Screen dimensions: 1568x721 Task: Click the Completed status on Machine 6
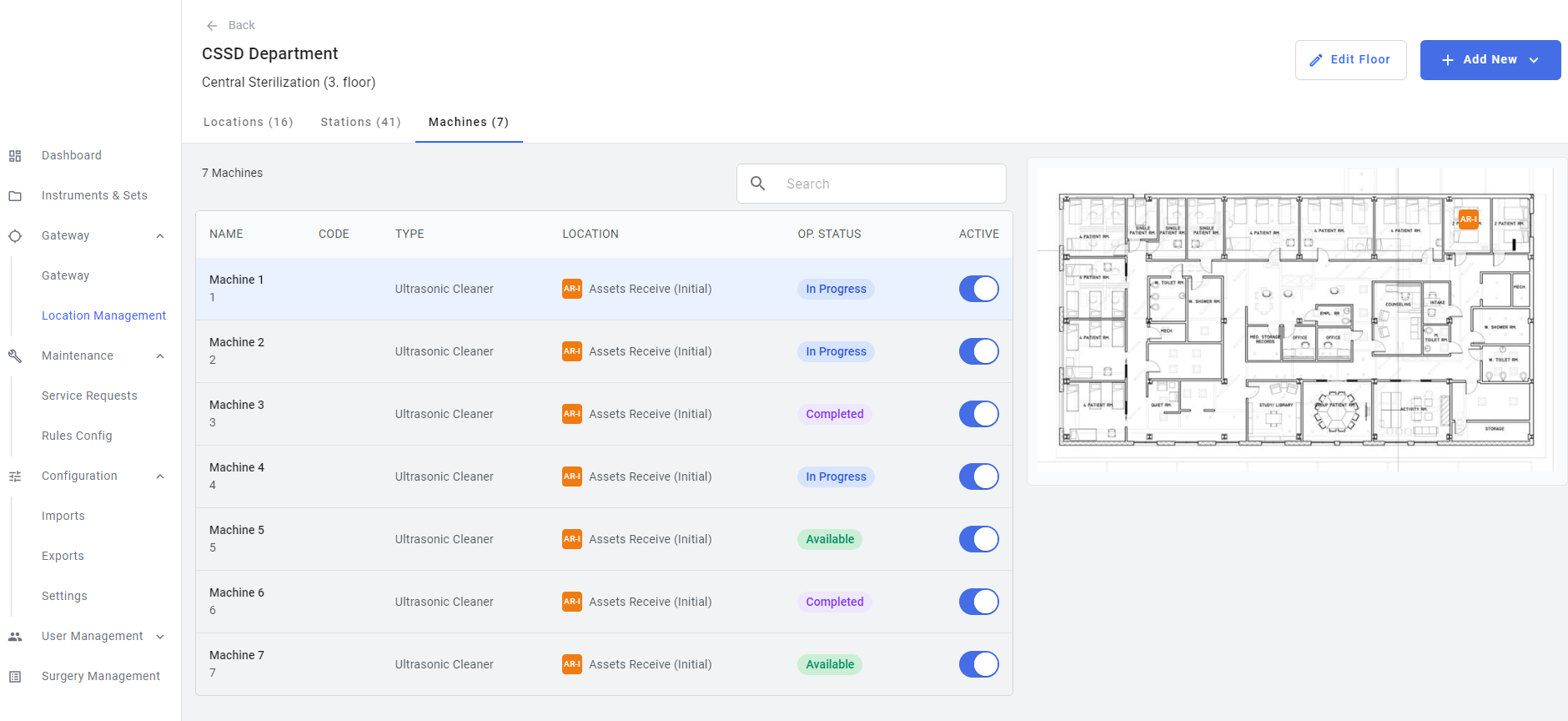(x=835, y=602)
